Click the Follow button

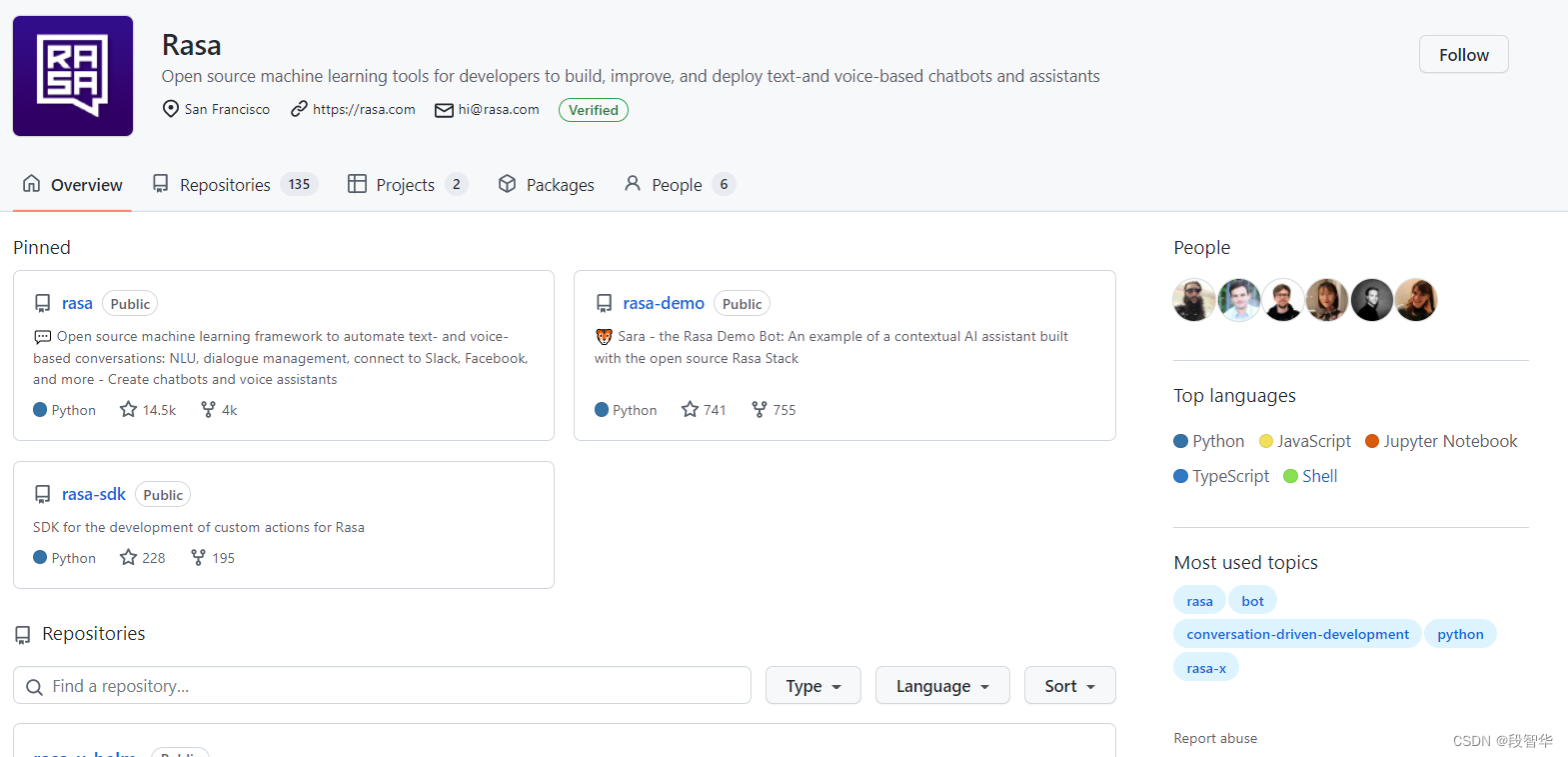(x=1463, y=55)
